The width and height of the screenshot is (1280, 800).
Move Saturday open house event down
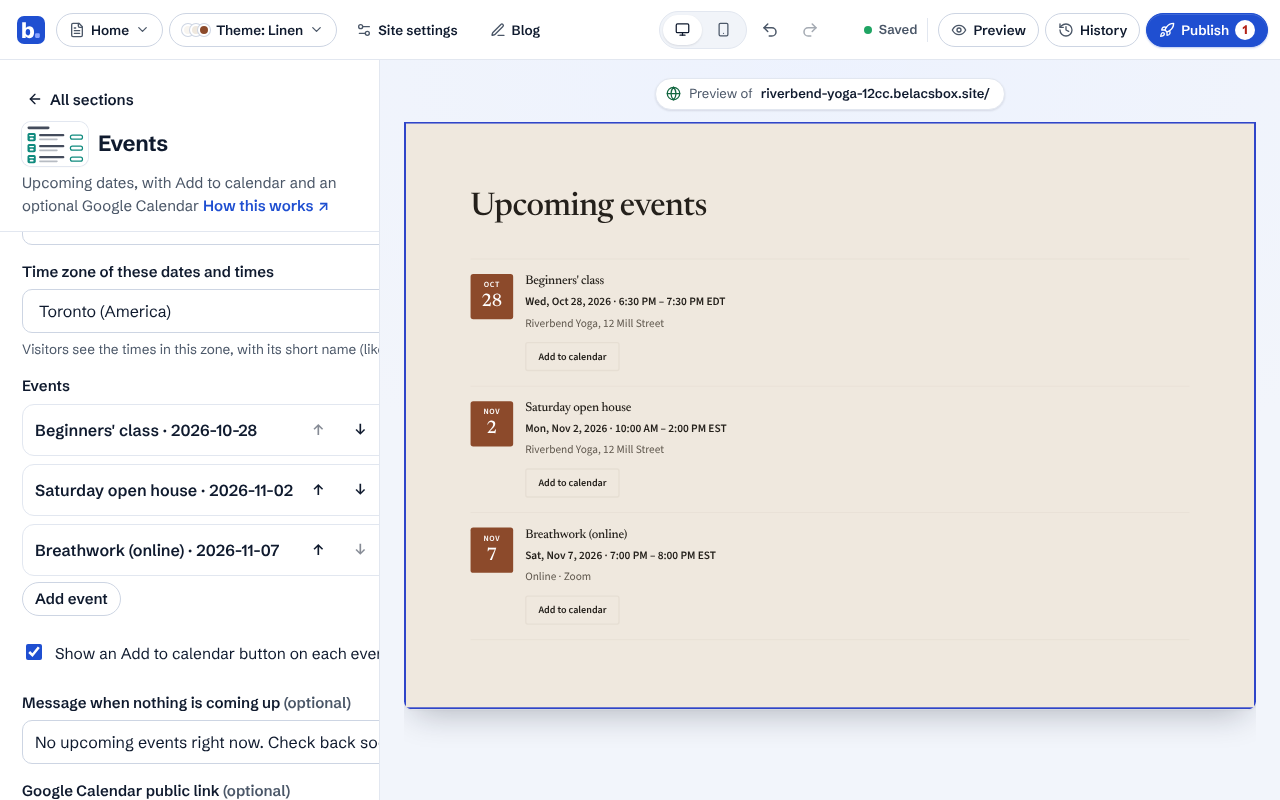(x=360, y=490)
